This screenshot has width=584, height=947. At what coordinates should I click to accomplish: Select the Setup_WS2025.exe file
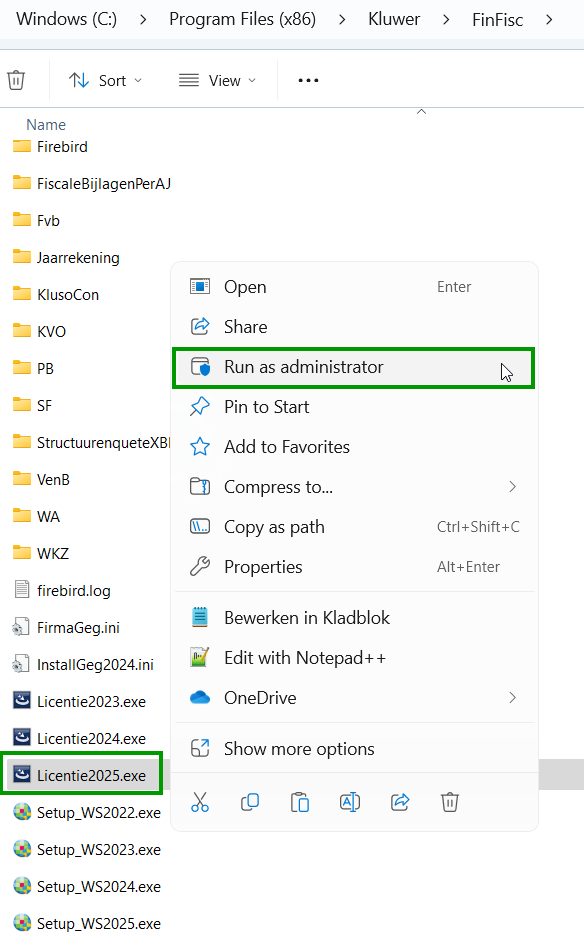(x=88, y=923)
